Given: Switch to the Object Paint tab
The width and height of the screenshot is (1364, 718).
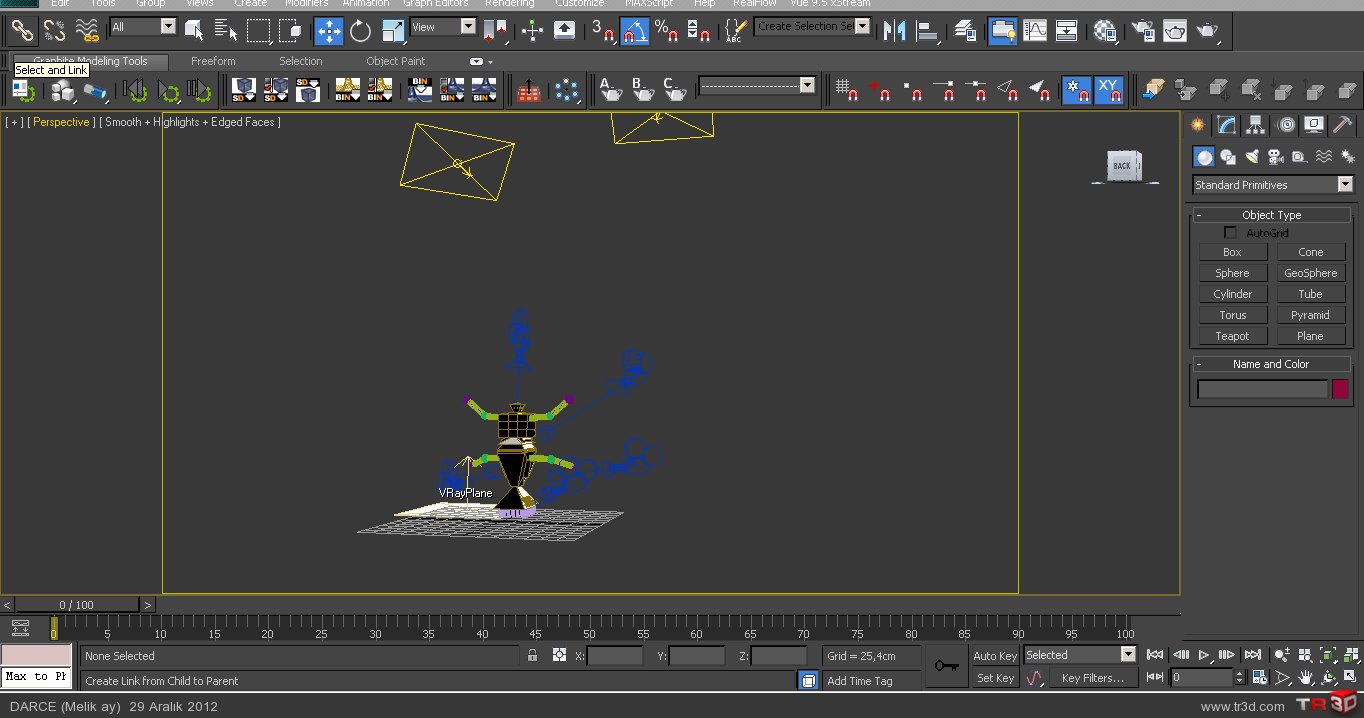Looking at the screenshot, I should [x=395, y=61].
